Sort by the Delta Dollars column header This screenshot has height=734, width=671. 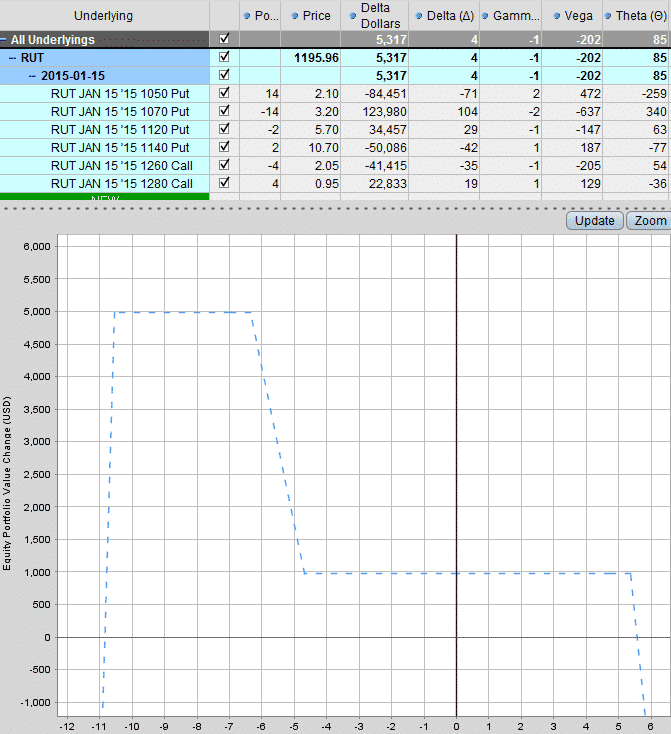[375, 15]
